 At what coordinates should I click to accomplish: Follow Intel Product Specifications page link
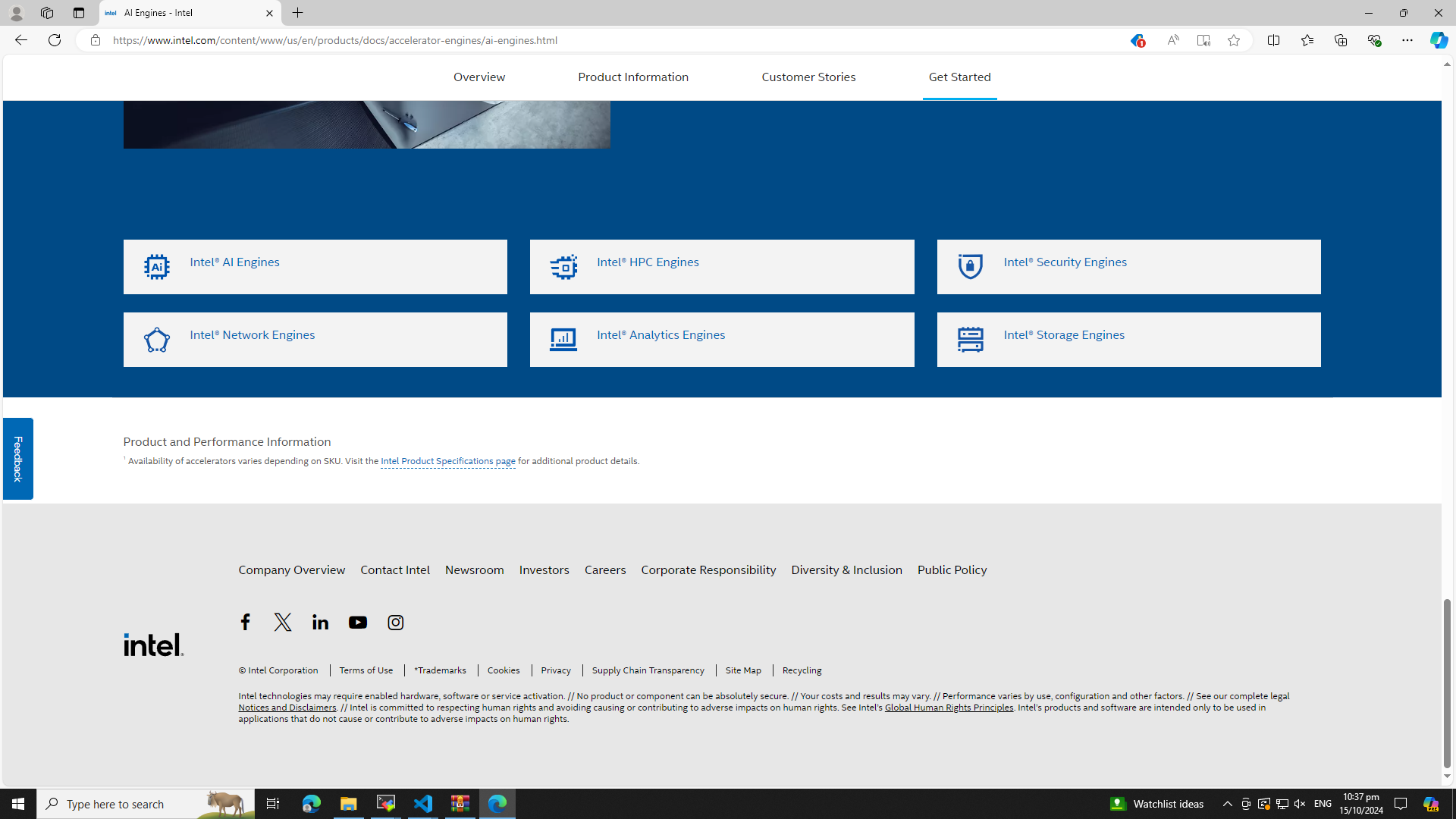[447, 461]
